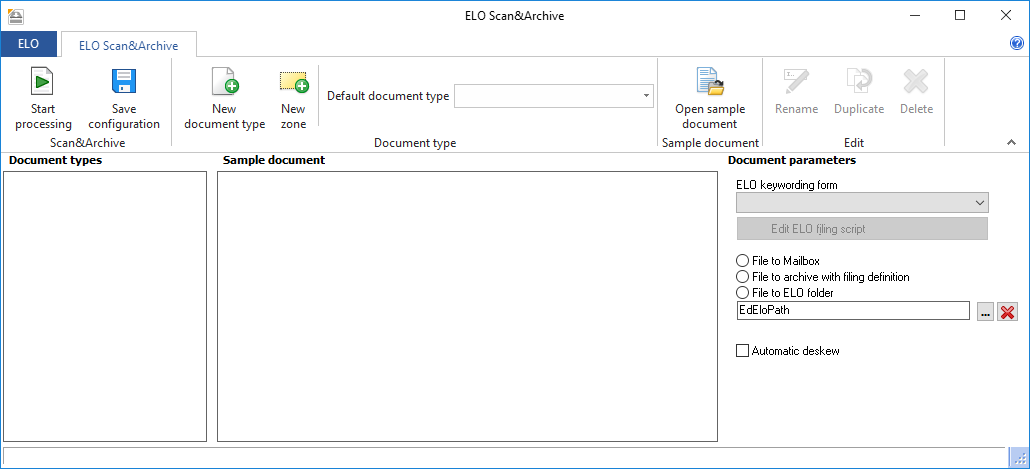Browse for ELO folder with ellipsis button
1030x469 pixels.
(985, 311)
